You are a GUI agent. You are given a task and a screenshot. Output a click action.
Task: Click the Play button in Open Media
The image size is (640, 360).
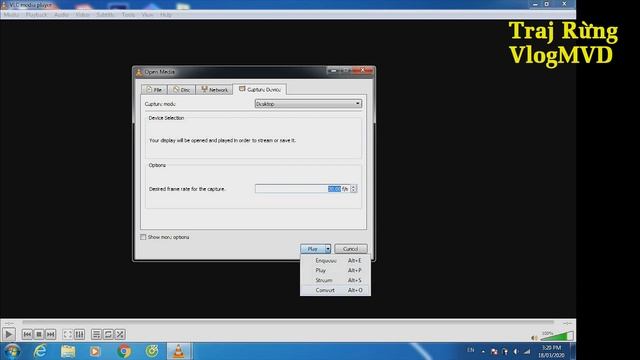coord(313,249)
